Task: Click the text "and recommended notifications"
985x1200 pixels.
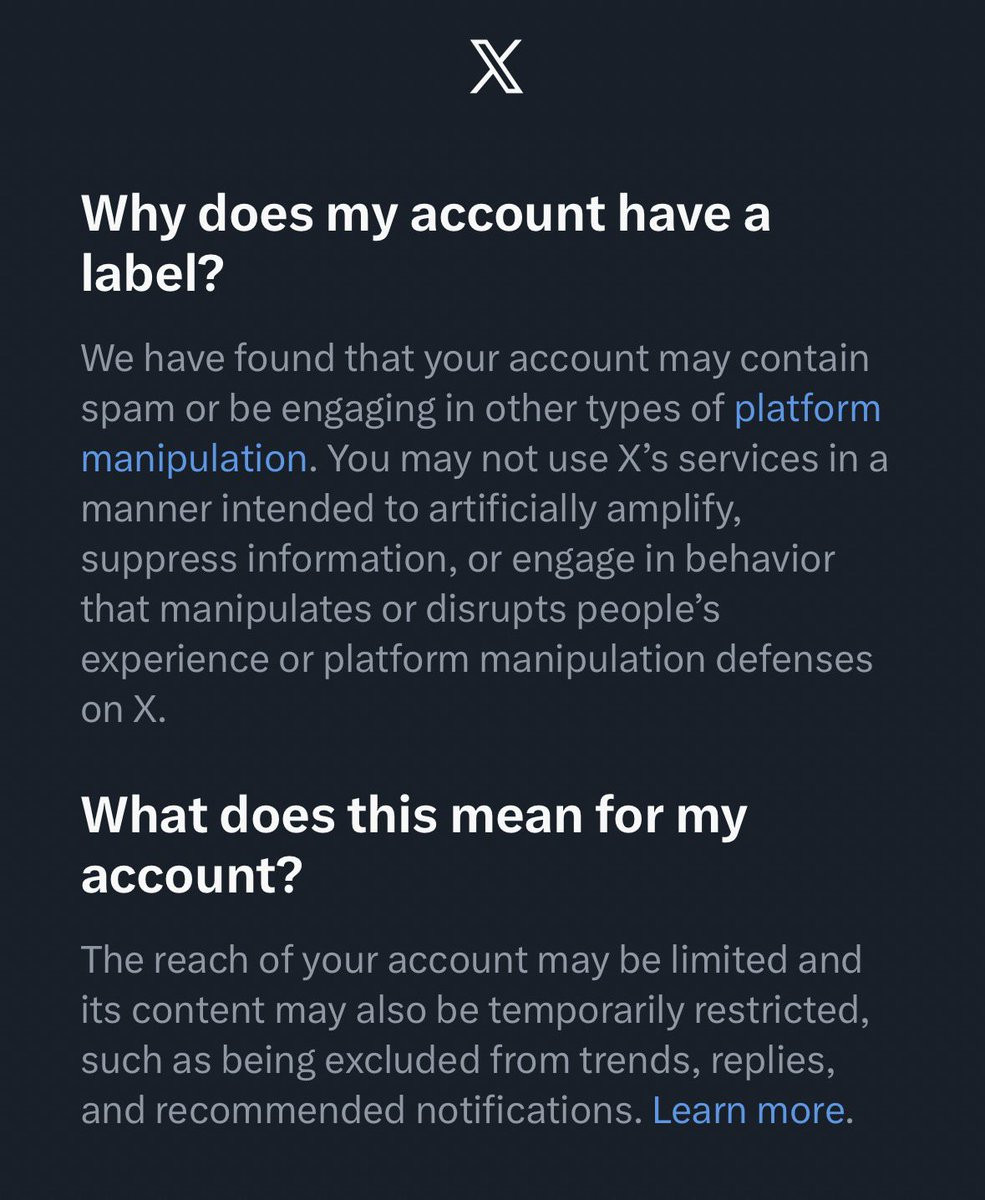Action: point(360,1110)
